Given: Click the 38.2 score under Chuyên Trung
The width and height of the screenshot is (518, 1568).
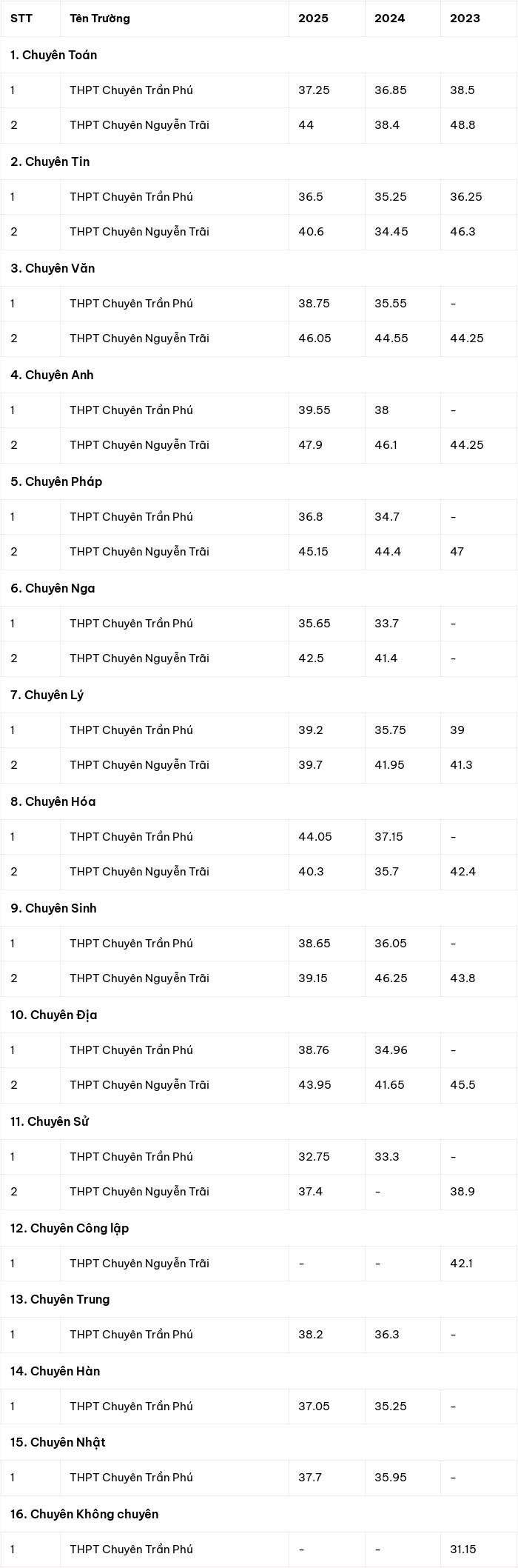Looking at the screenshot, I should pyautogui.click(x=311, y=1334).
